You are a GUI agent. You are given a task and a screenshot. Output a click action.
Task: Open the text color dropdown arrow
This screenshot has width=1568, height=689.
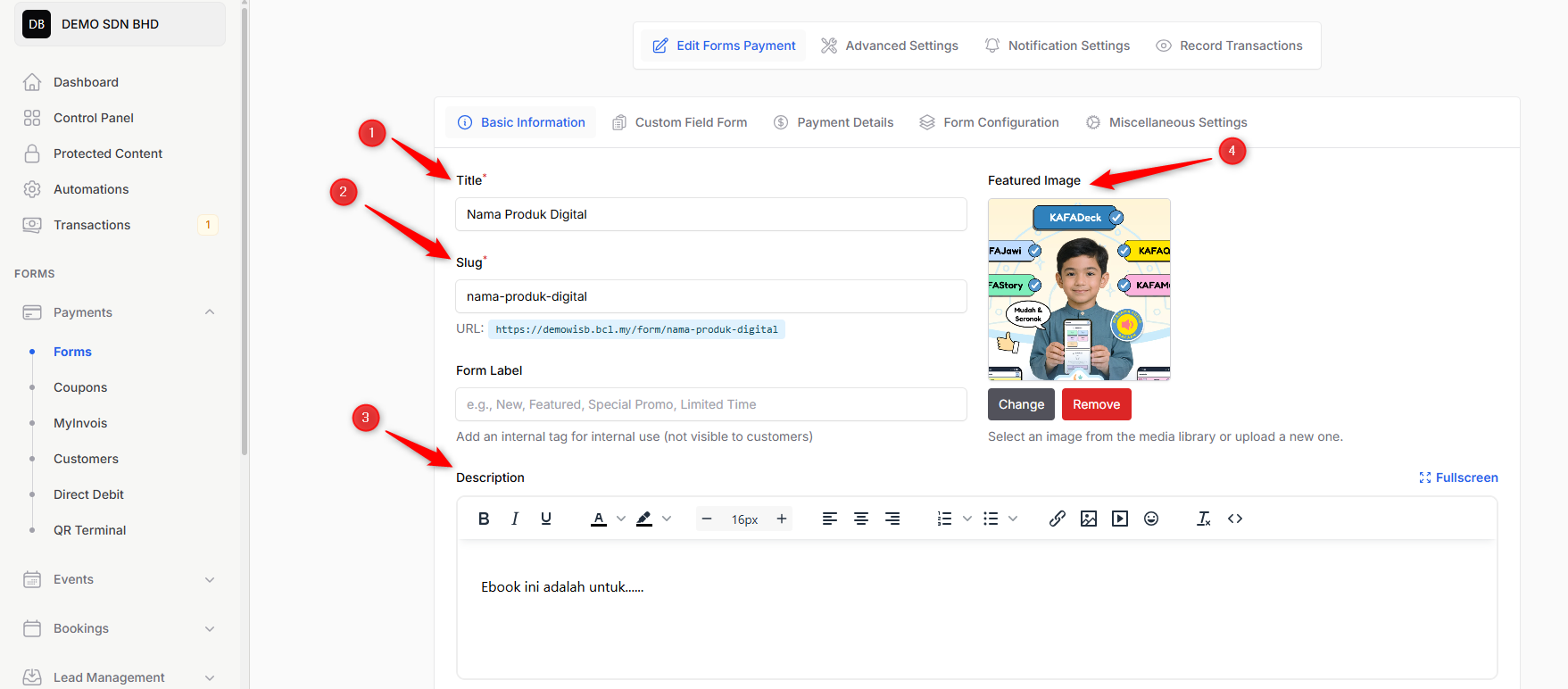tap(621, 519)
